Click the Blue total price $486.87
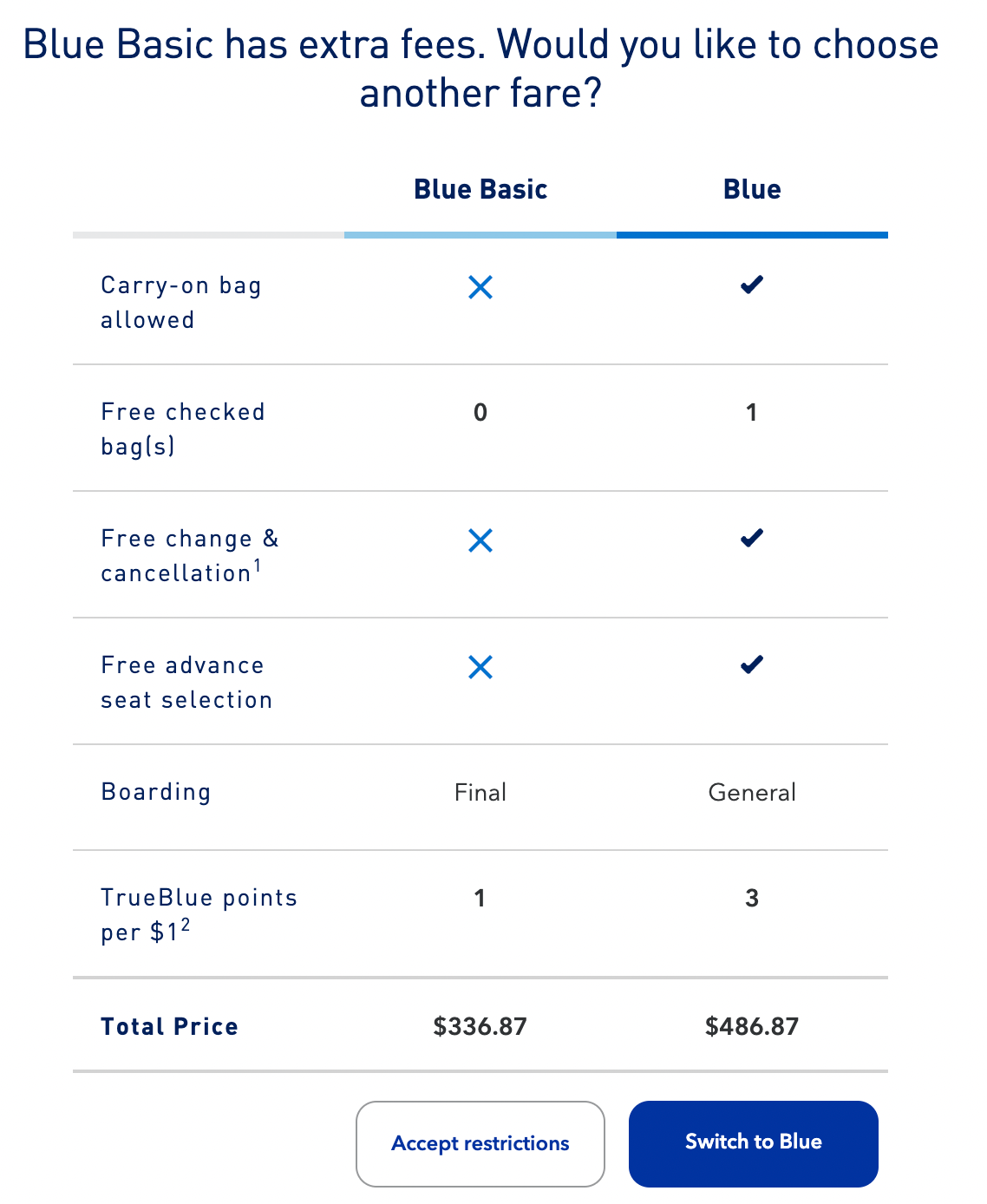This screenshot has width=987, height=1204. point(752,1026)
